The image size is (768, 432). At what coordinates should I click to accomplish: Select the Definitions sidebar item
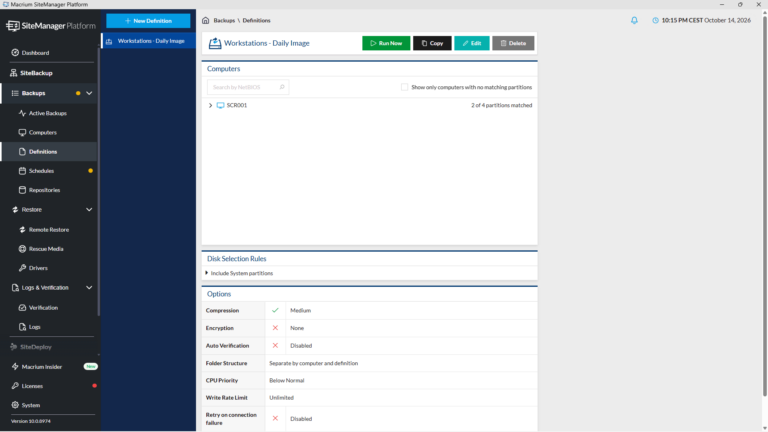click(49, 152)
